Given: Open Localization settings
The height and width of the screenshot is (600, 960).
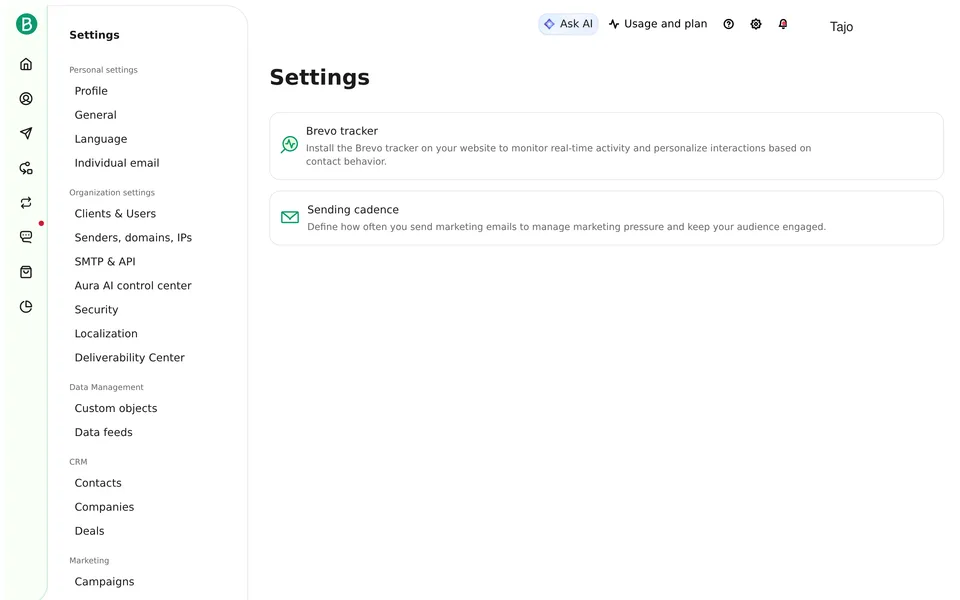Looking at the screenshot, I should pyautogui.click(x=106, y=334).
